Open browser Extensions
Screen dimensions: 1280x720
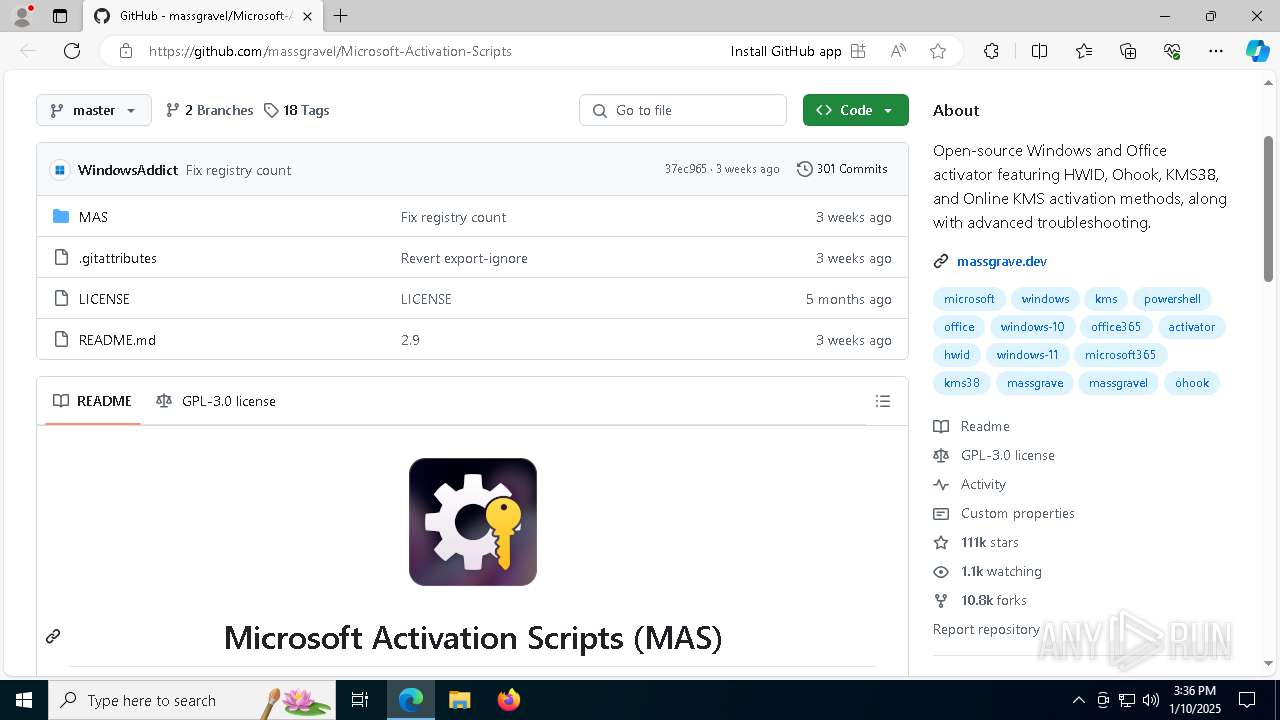tap(991, 51)
